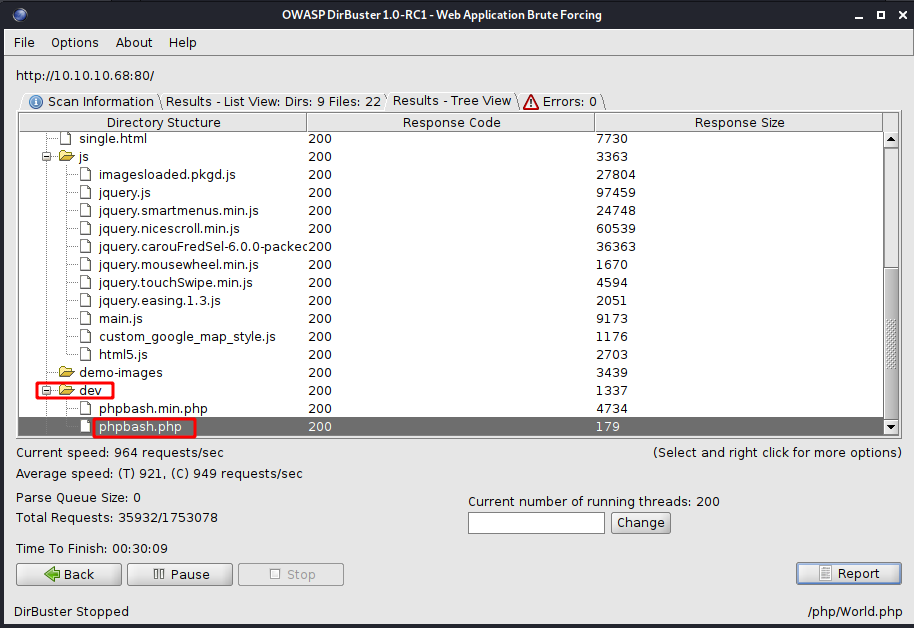The width and height of the screenshot is (914, 628).
Task: Click the jquery.js file icon
Action: click(x=86, y=192)
